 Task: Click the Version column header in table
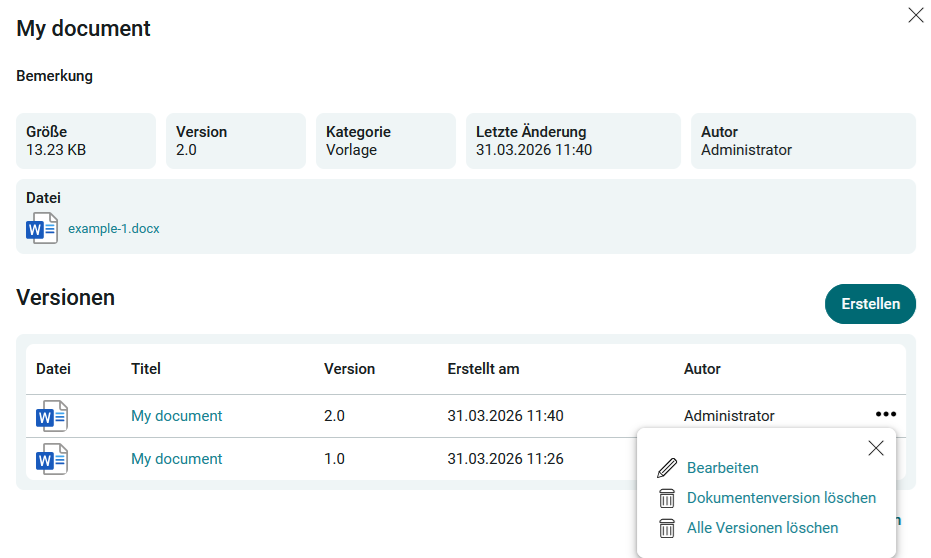pos(349,369)
